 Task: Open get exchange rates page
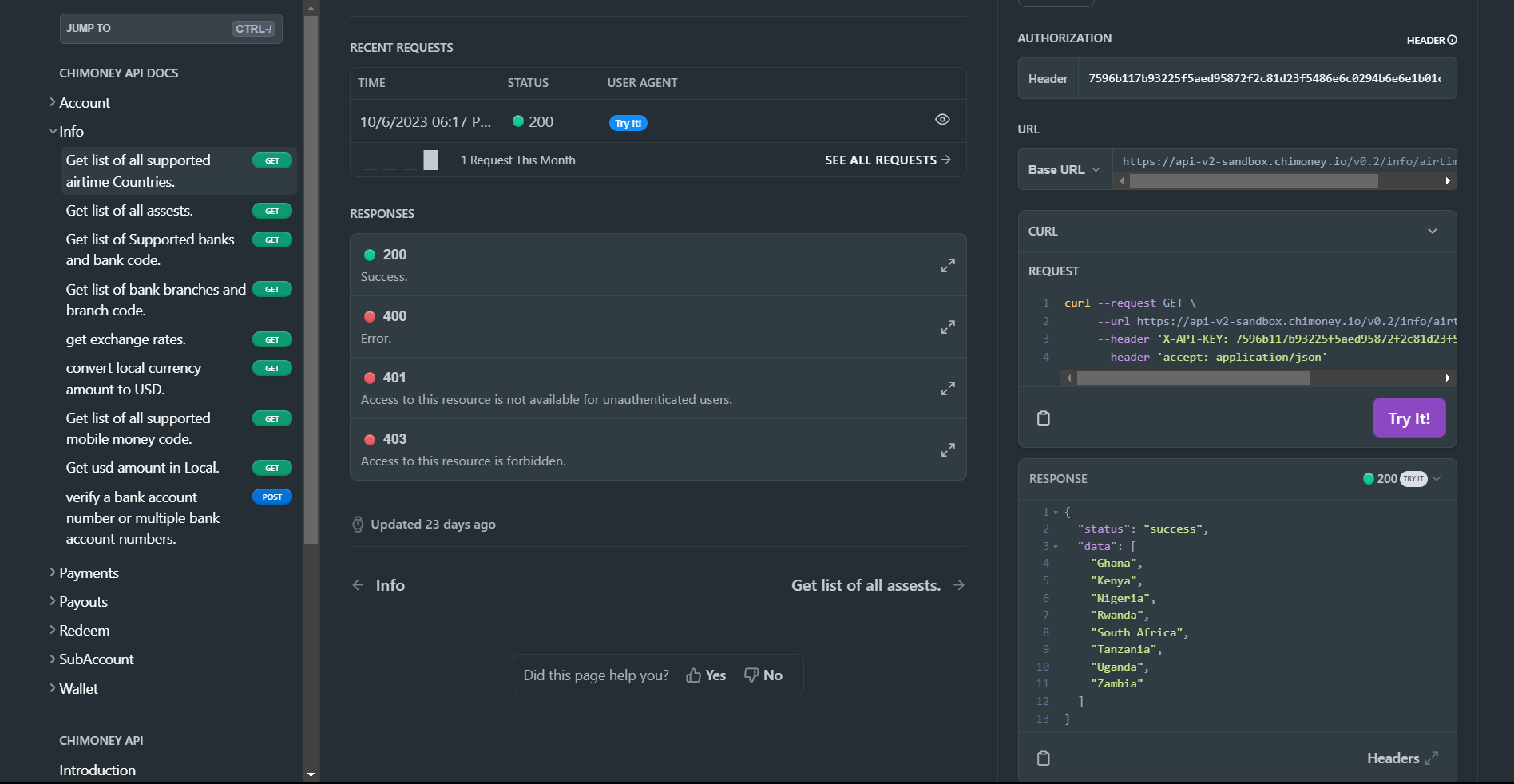coord(178,339)
